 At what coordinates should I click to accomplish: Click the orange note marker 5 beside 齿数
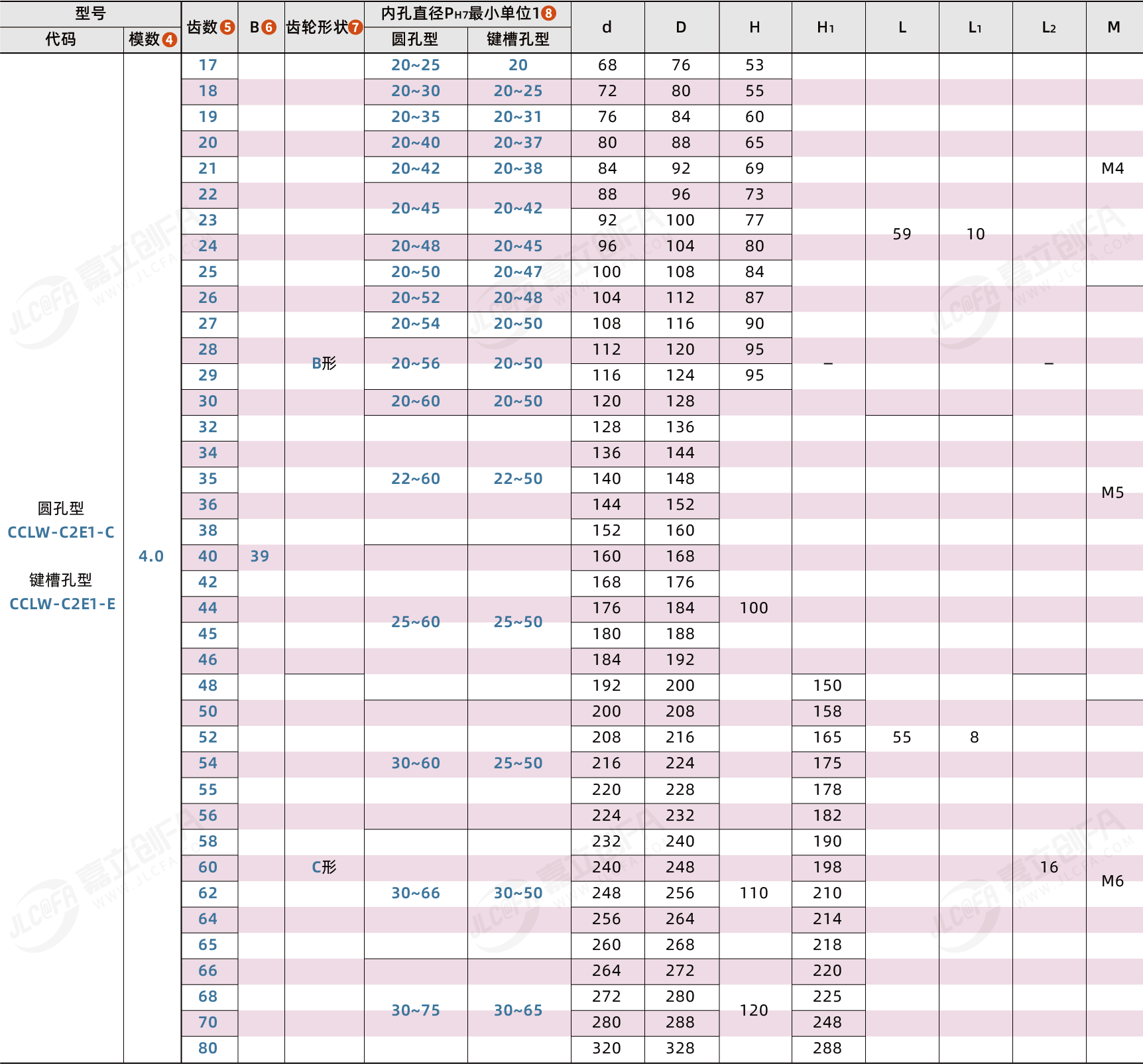[x=227, y=27]
